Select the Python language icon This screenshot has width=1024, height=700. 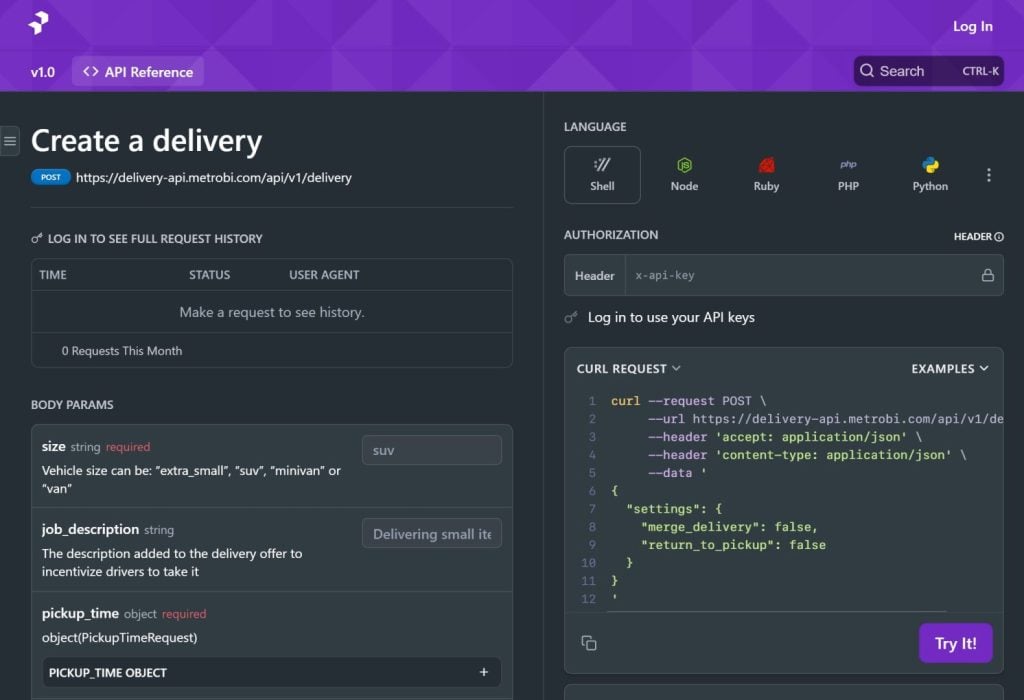(x=930, y=174)
